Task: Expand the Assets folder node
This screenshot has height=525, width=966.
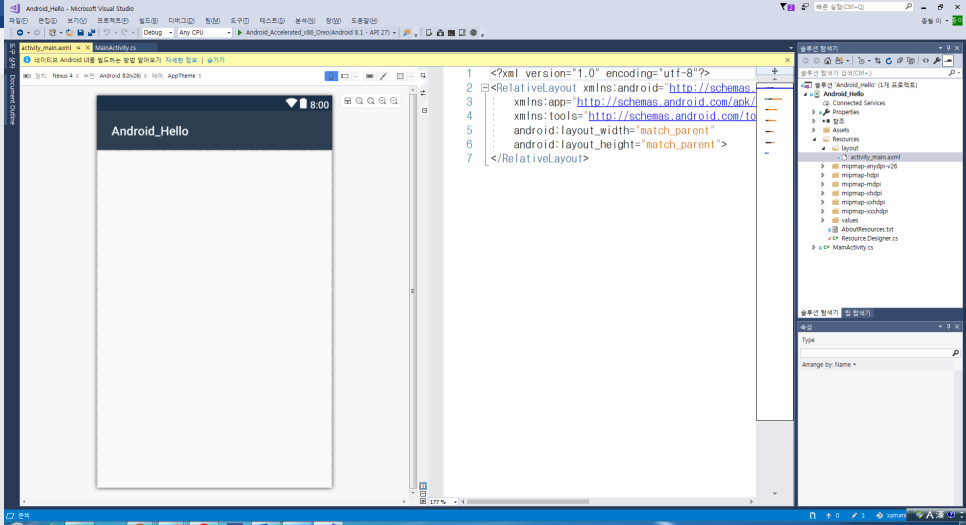Action: (814, 130)
